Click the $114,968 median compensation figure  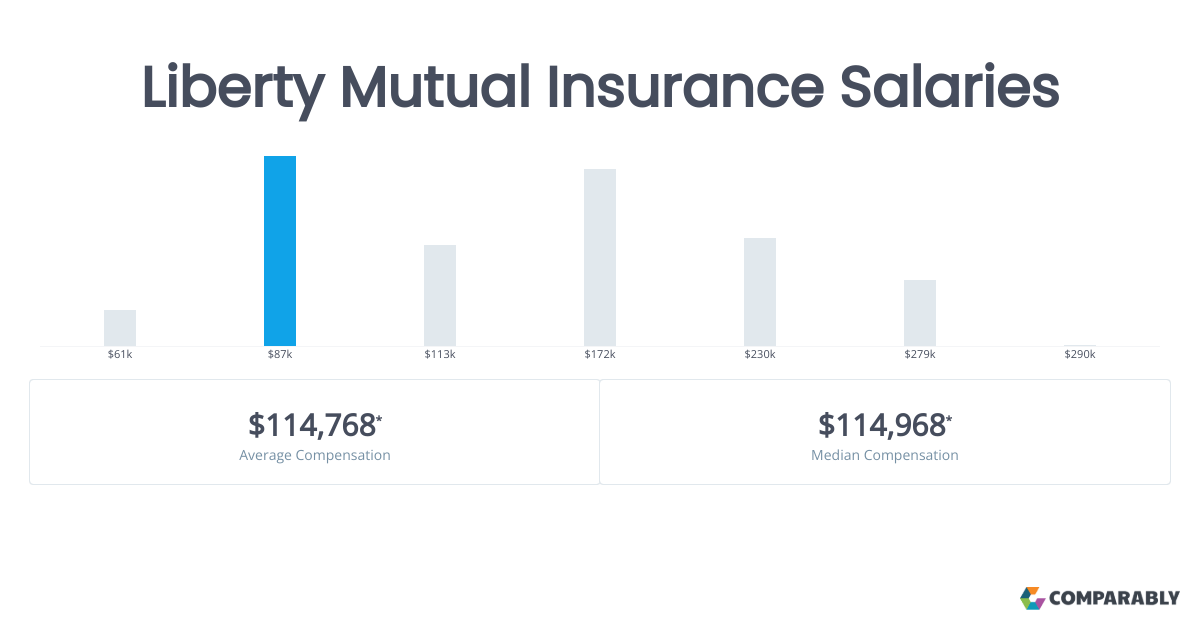[x=882, y=425]
